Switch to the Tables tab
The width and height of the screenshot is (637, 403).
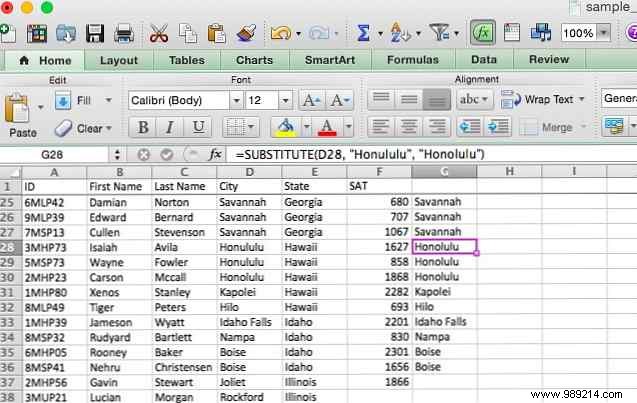(187, 61)
